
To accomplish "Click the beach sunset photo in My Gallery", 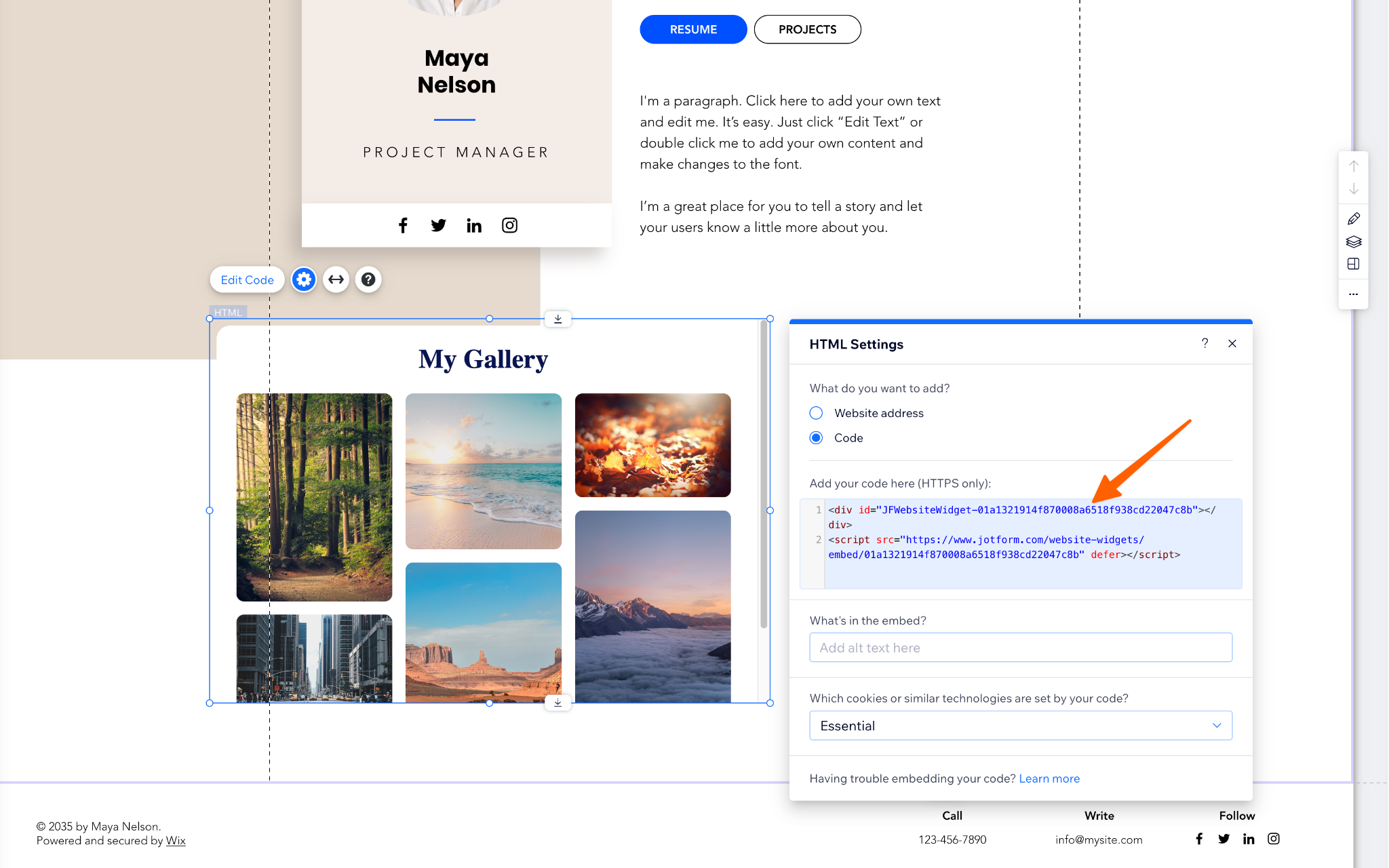I will tap(484, 471).
